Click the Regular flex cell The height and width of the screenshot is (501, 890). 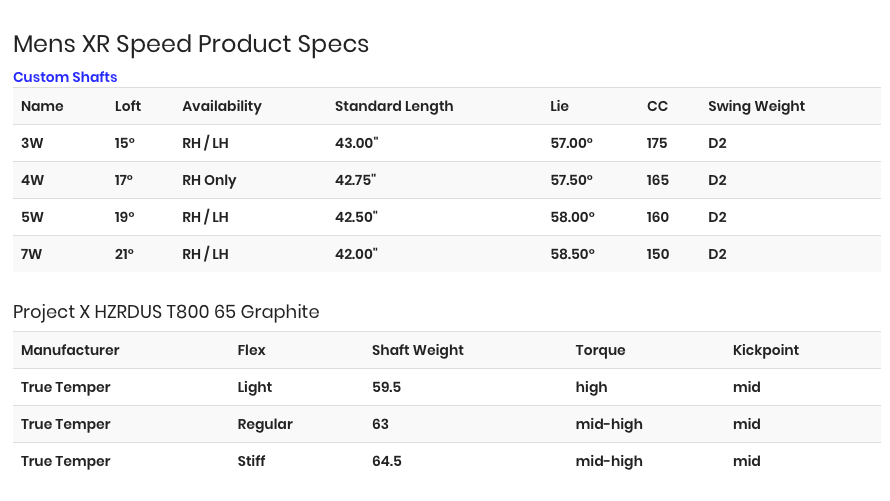pyautogui.click(x=265, y=424)
